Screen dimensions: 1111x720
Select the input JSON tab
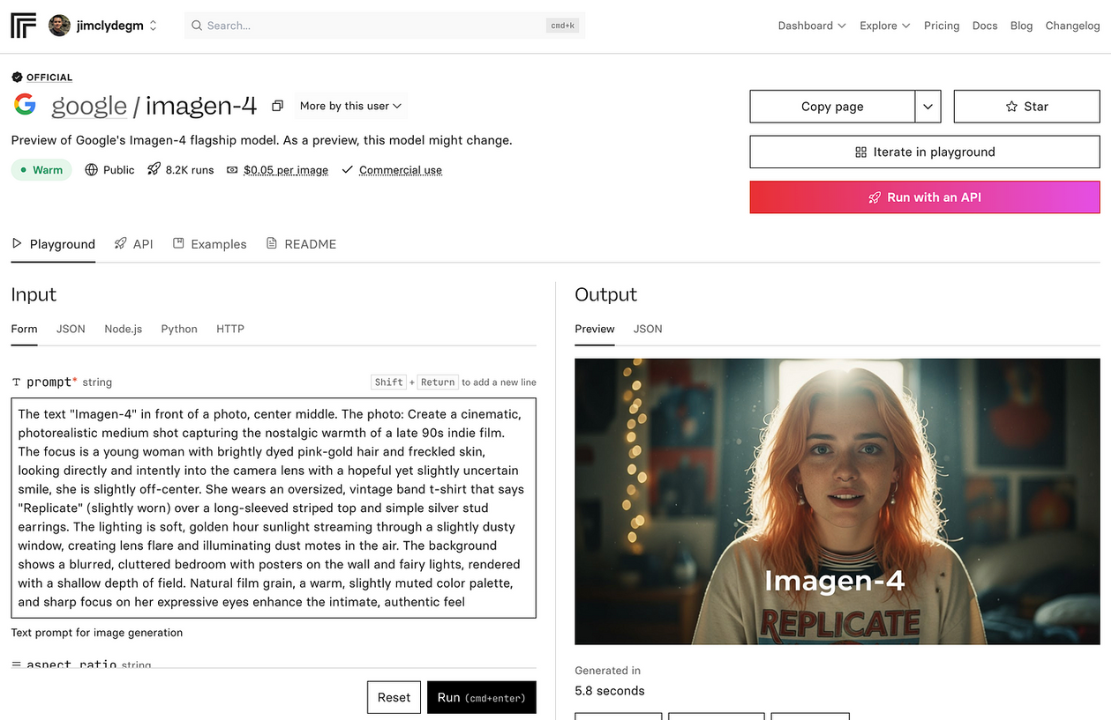click(x=71, y=329)
